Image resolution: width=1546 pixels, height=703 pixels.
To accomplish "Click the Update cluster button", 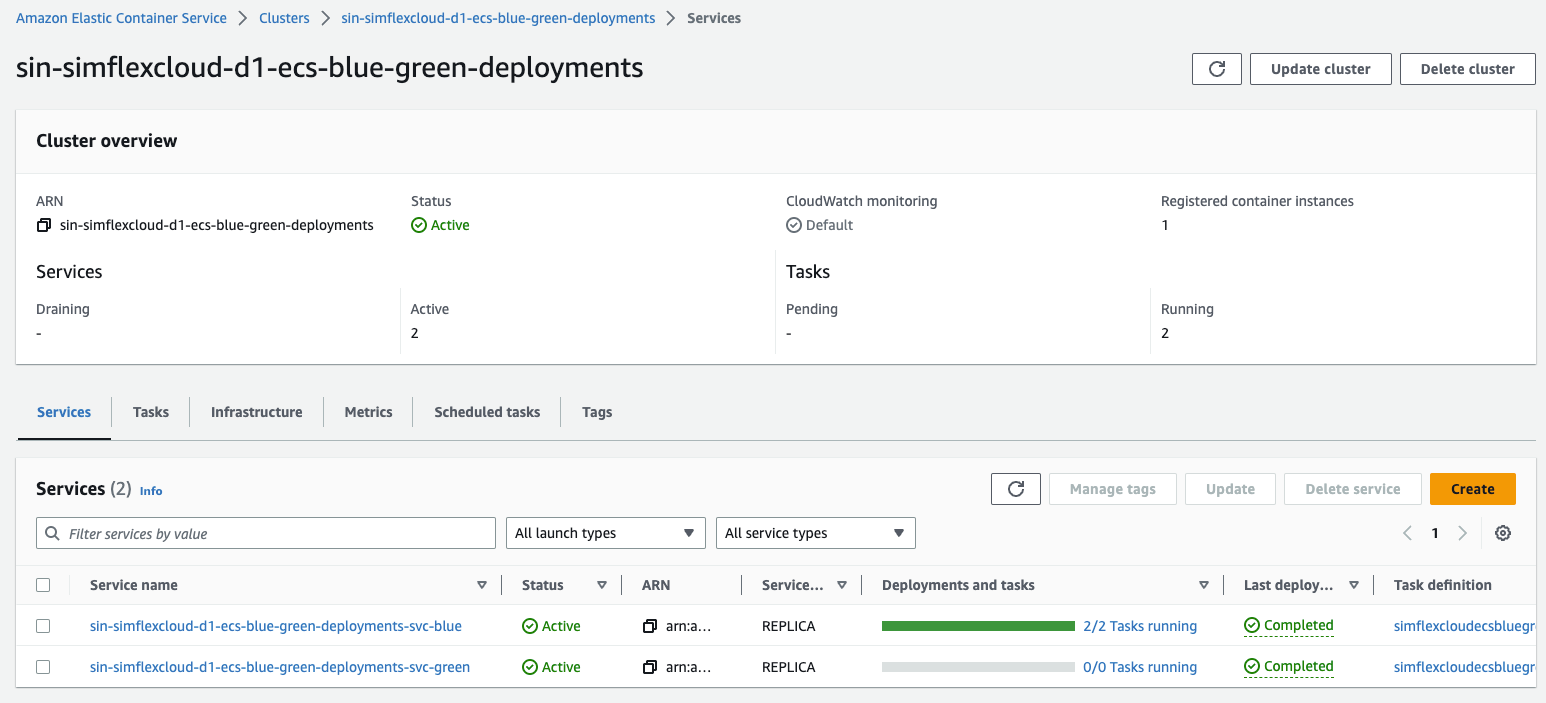I will pos(1321,69).
